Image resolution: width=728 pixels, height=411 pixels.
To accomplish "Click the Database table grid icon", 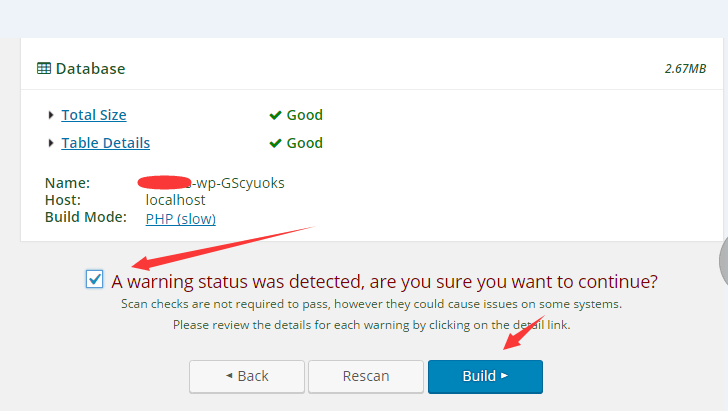I will [44, 68].
